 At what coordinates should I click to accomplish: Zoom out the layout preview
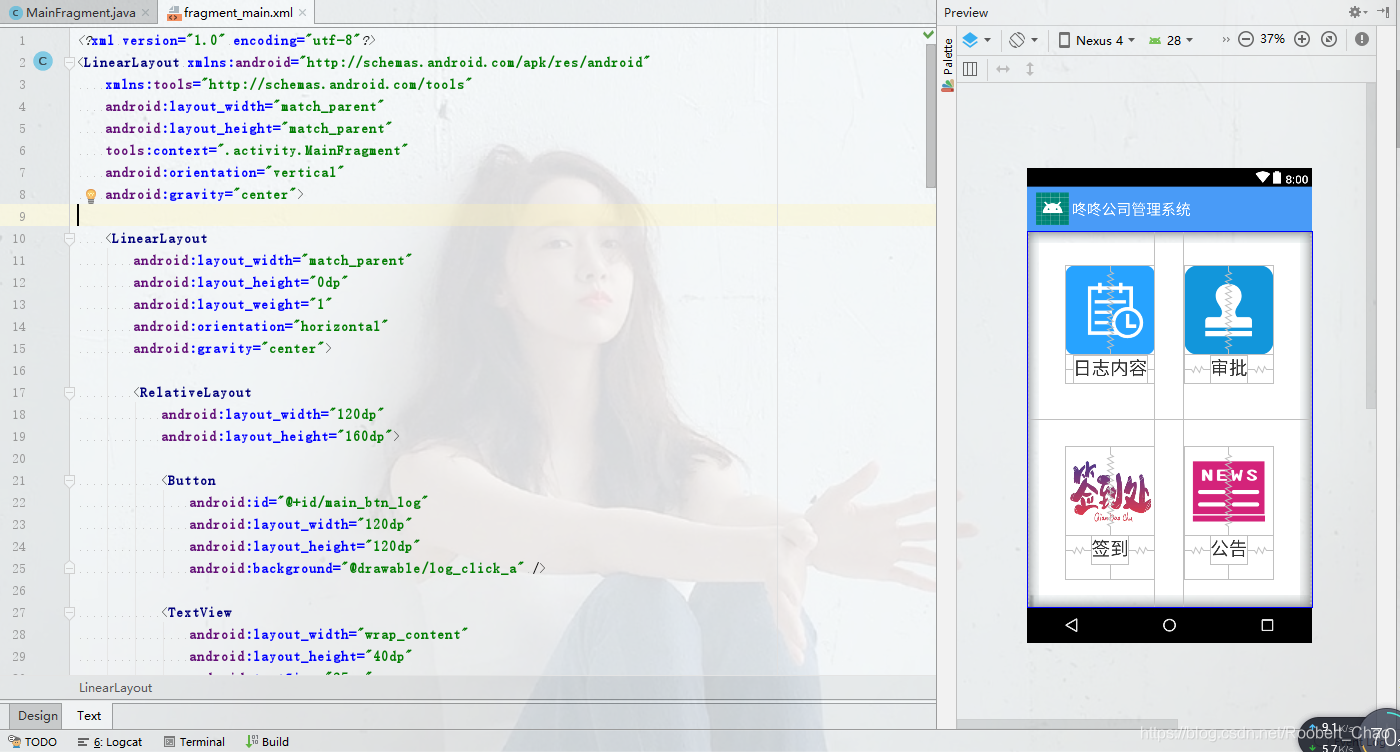[x=1246, y=39]
